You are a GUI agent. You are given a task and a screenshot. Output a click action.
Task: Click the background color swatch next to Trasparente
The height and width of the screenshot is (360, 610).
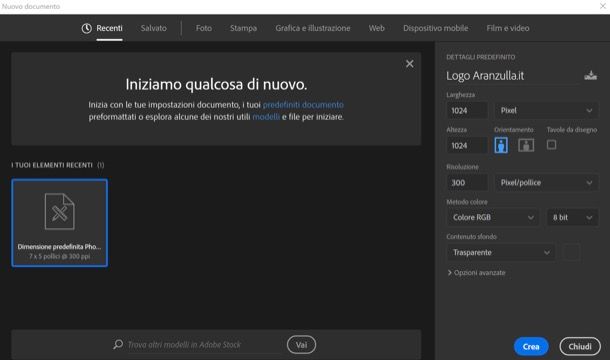(x=571, y=253)
